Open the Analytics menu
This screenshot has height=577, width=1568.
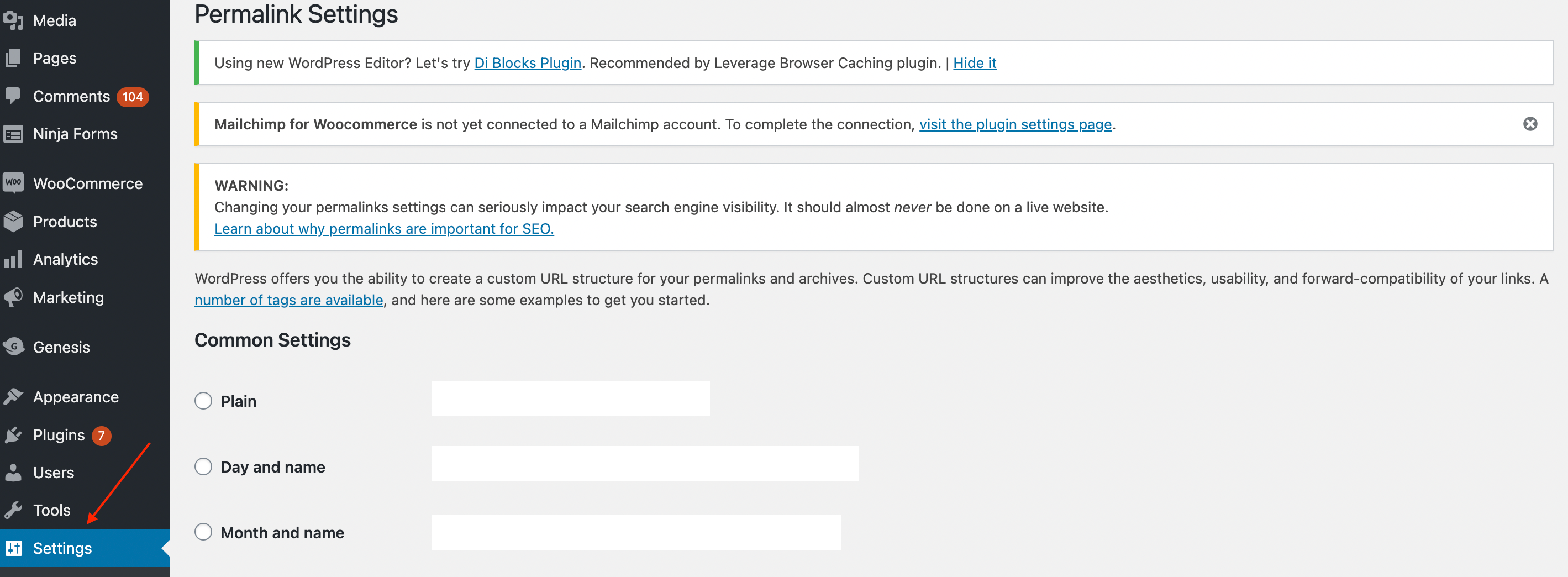pyautogui.click(x=85, y=259)
